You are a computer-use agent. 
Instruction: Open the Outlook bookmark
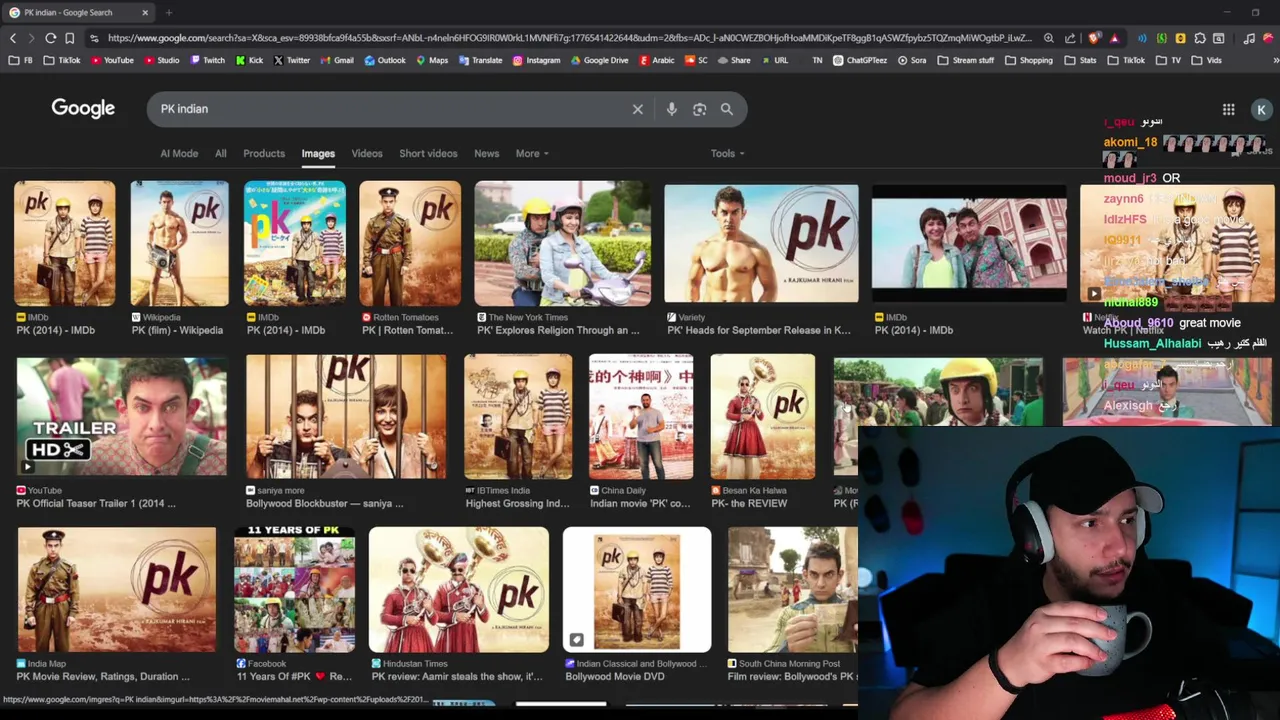385,60
